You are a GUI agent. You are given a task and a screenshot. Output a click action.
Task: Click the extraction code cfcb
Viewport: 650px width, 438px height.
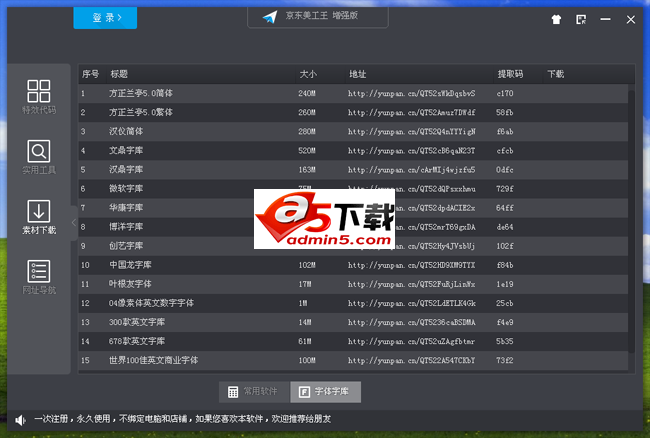[x=504, y=151]
